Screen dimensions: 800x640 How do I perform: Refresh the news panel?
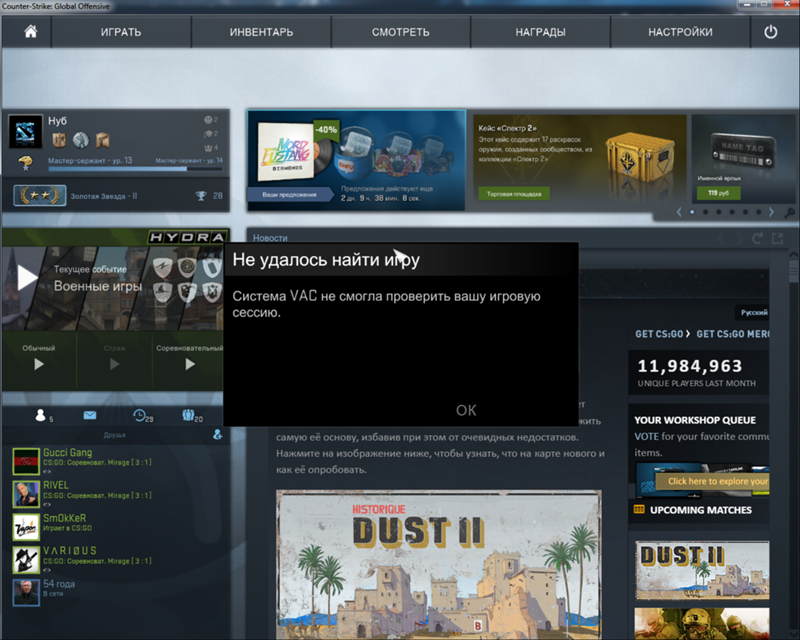(x=757, y=238)
